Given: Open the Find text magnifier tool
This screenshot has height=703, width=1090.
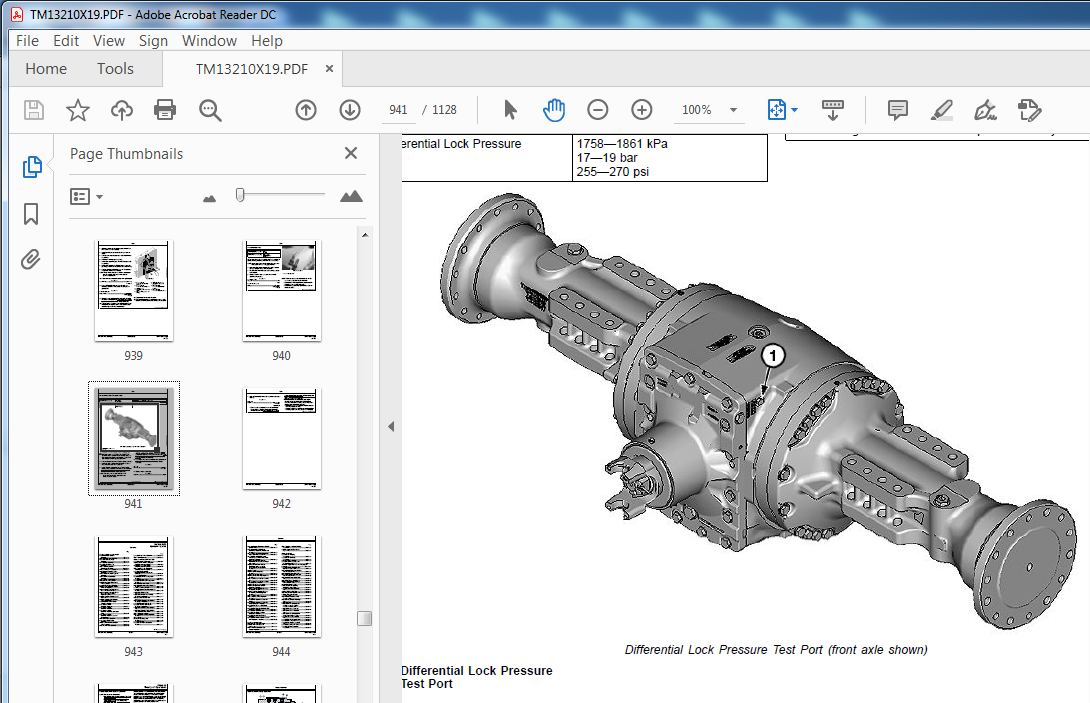Looking at the screenshot, I should click(x=210, y=110).
